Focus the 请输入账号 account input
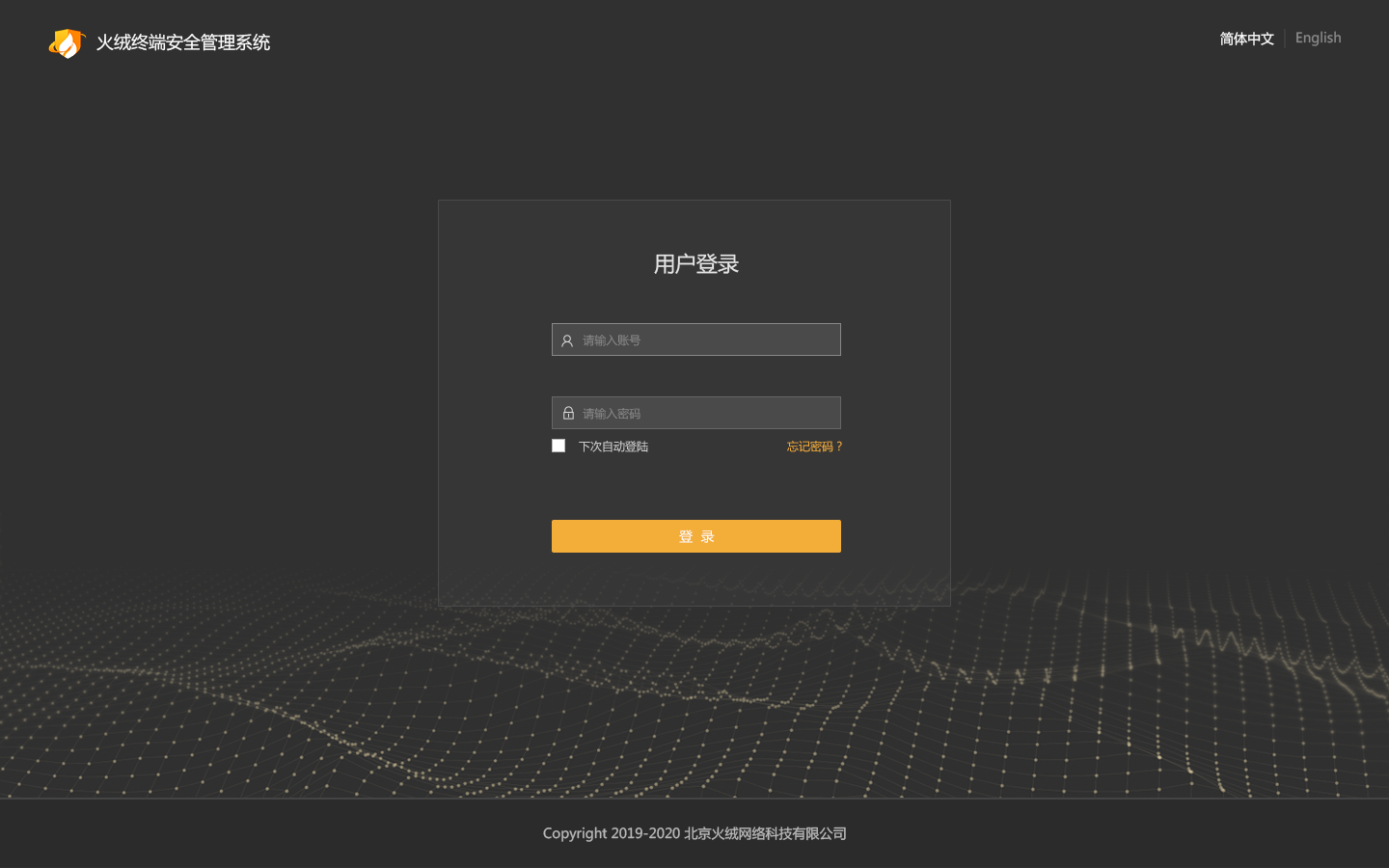Image resolution: width=1389 pixels, height=868 pixels. pyautogui.click(x=709, y=340)
